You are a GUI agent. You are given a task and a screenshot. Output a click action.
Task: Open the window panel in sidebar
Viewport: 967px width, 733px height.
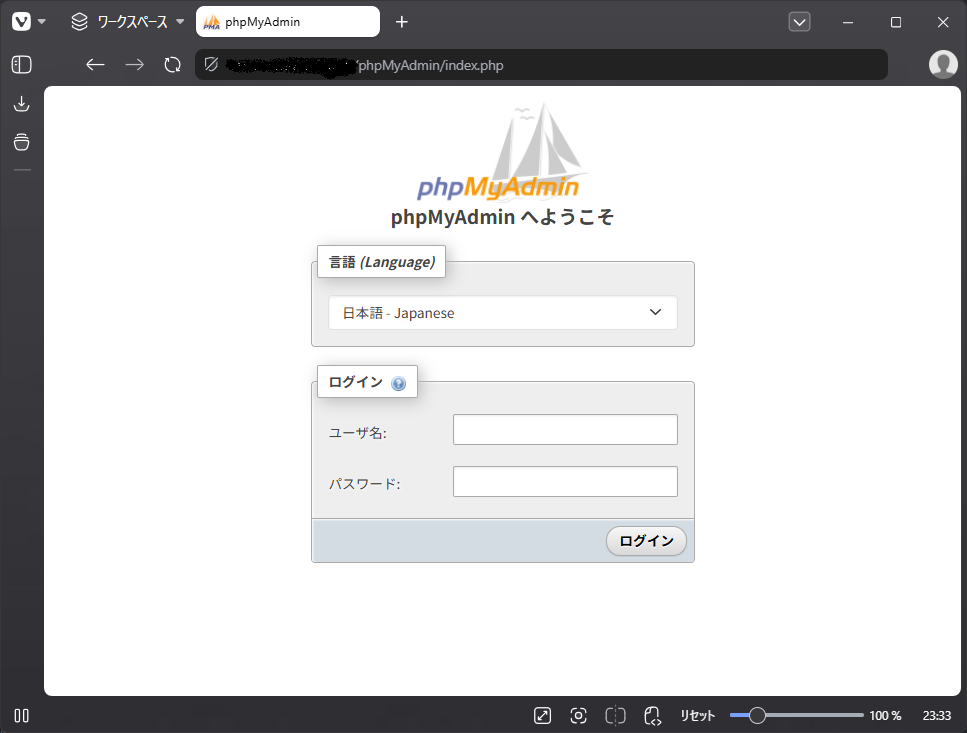point(22,142)
